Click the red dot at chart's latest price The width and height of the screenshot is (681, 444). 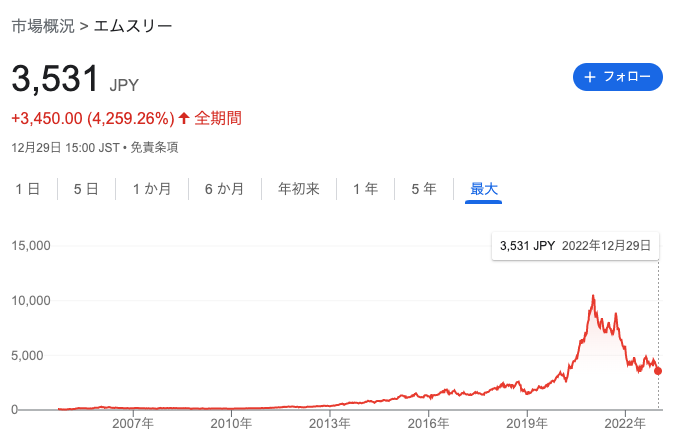(x=658, y=371)
